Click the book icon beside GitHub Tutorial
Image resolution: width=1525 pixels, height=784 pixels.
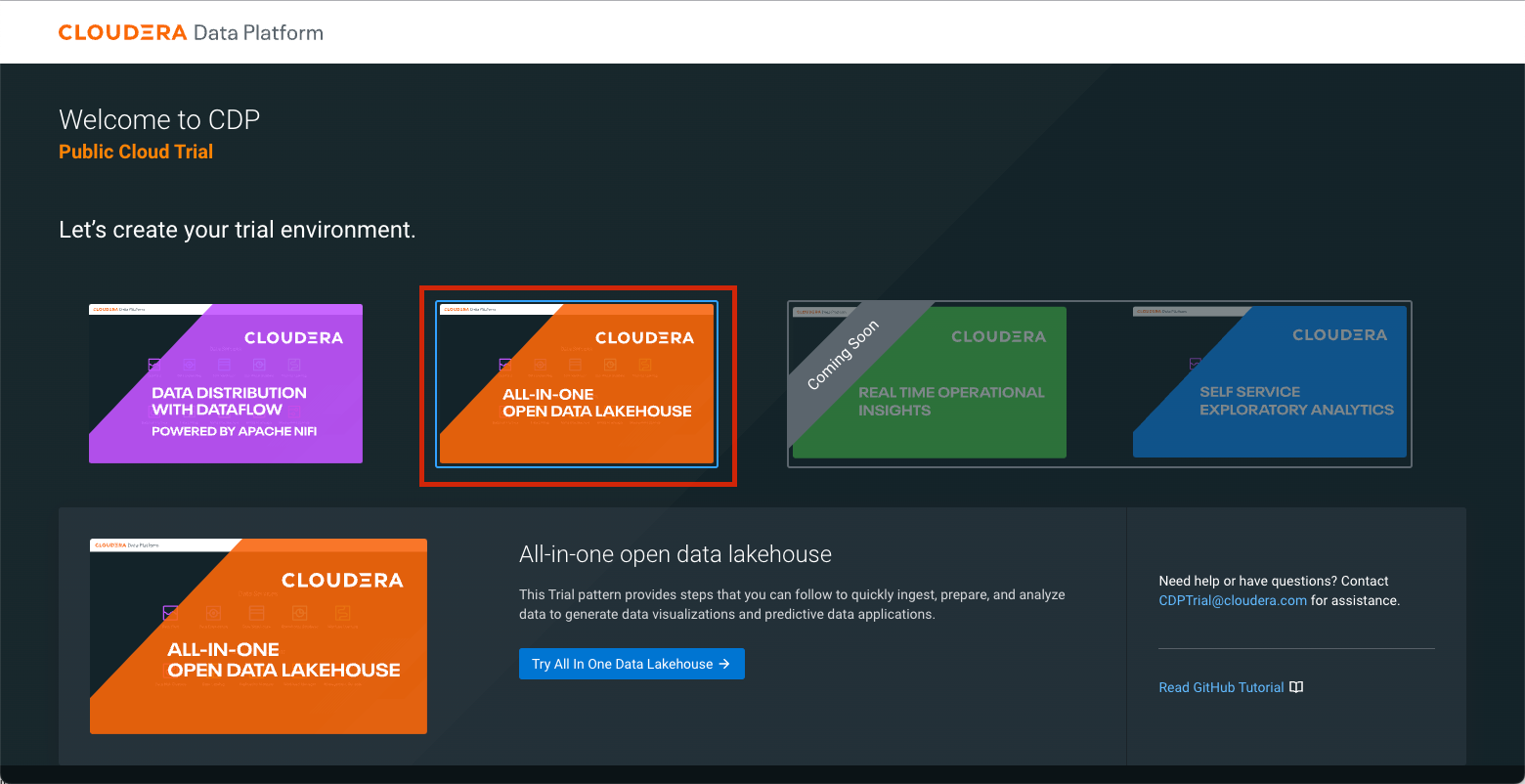1296,687
